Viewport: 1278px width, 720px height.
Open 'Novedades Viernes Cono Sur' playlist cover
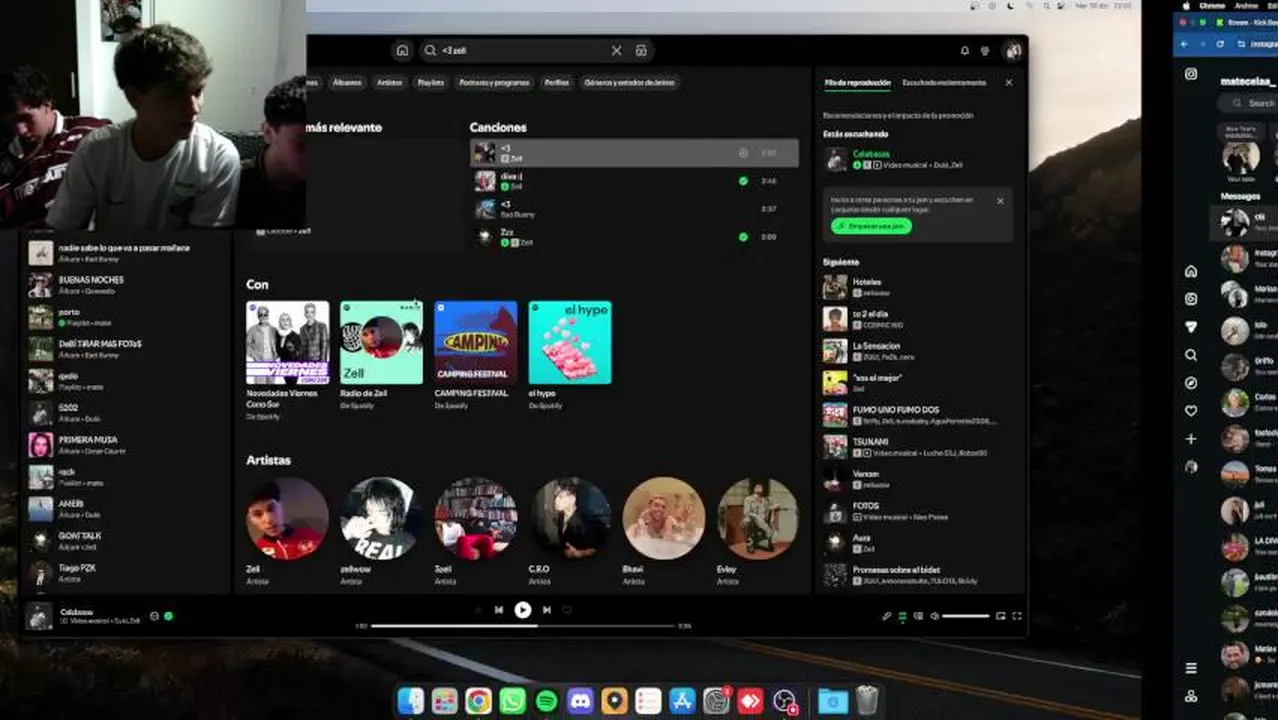pos(288,343)
